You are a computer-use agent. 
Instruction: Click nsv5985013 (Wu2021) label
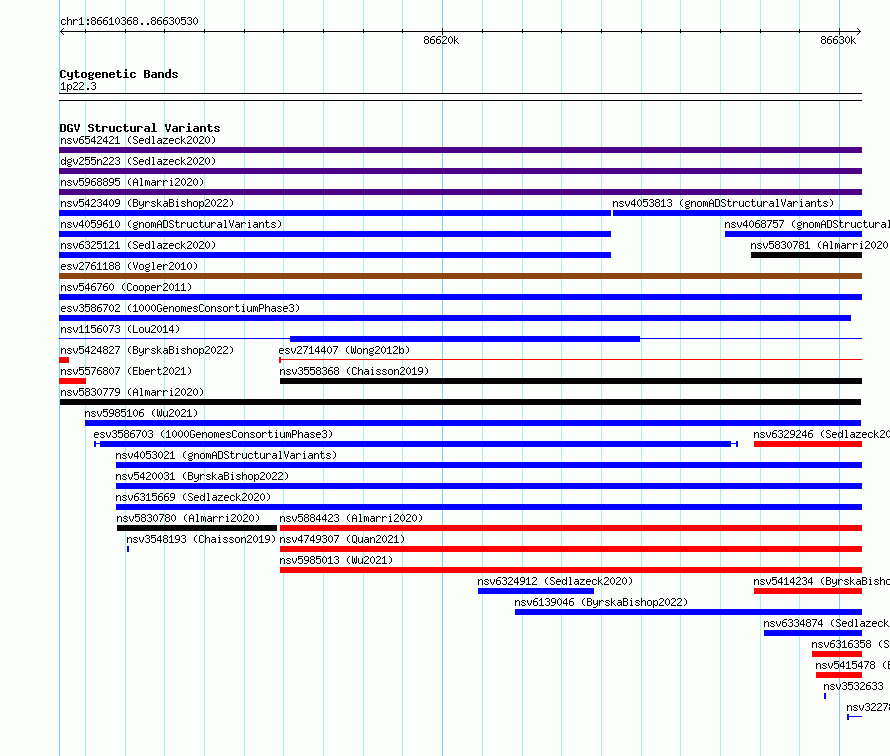pos(336,560)
